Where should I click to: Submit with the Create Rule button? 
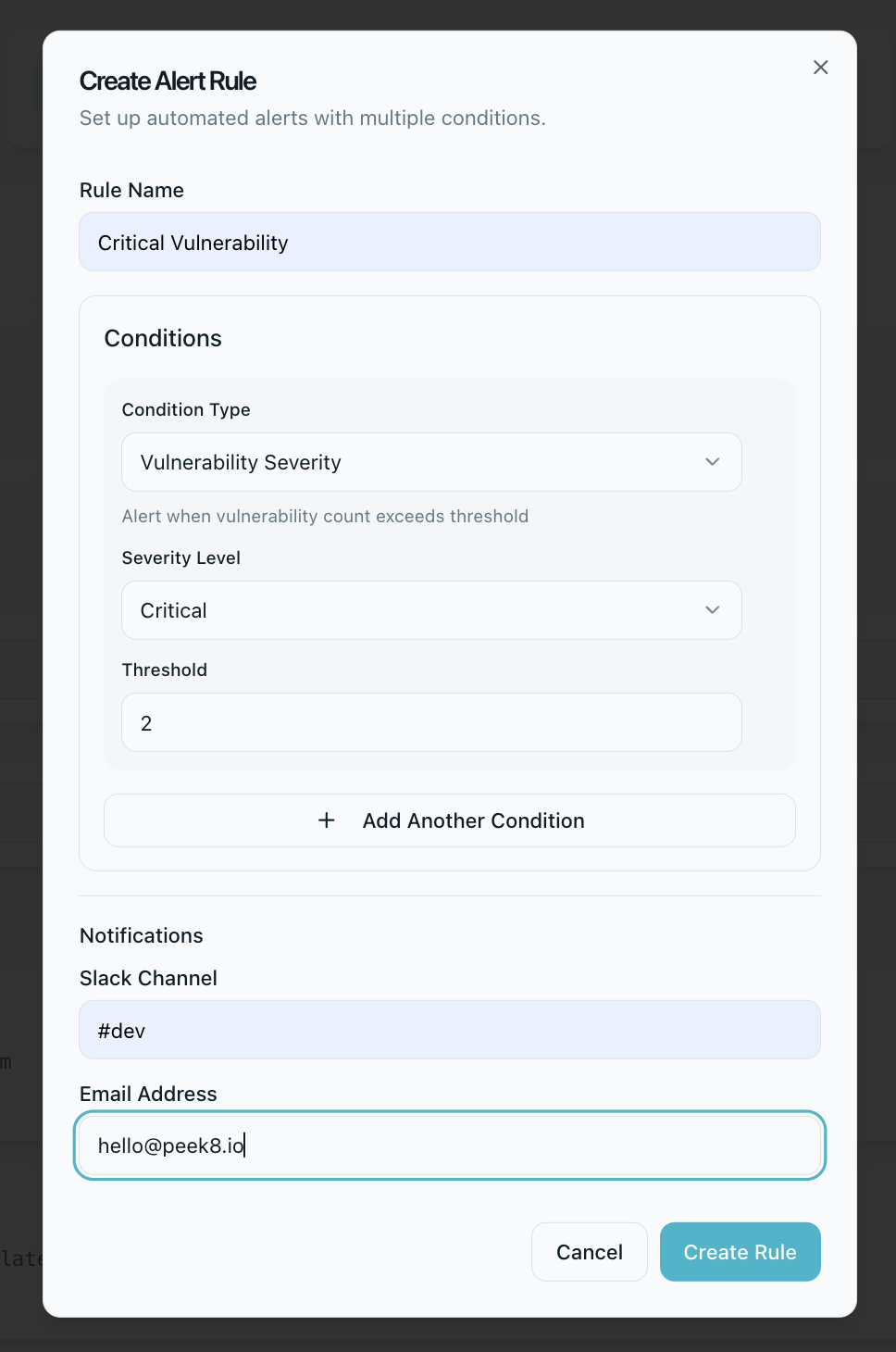740,1252
